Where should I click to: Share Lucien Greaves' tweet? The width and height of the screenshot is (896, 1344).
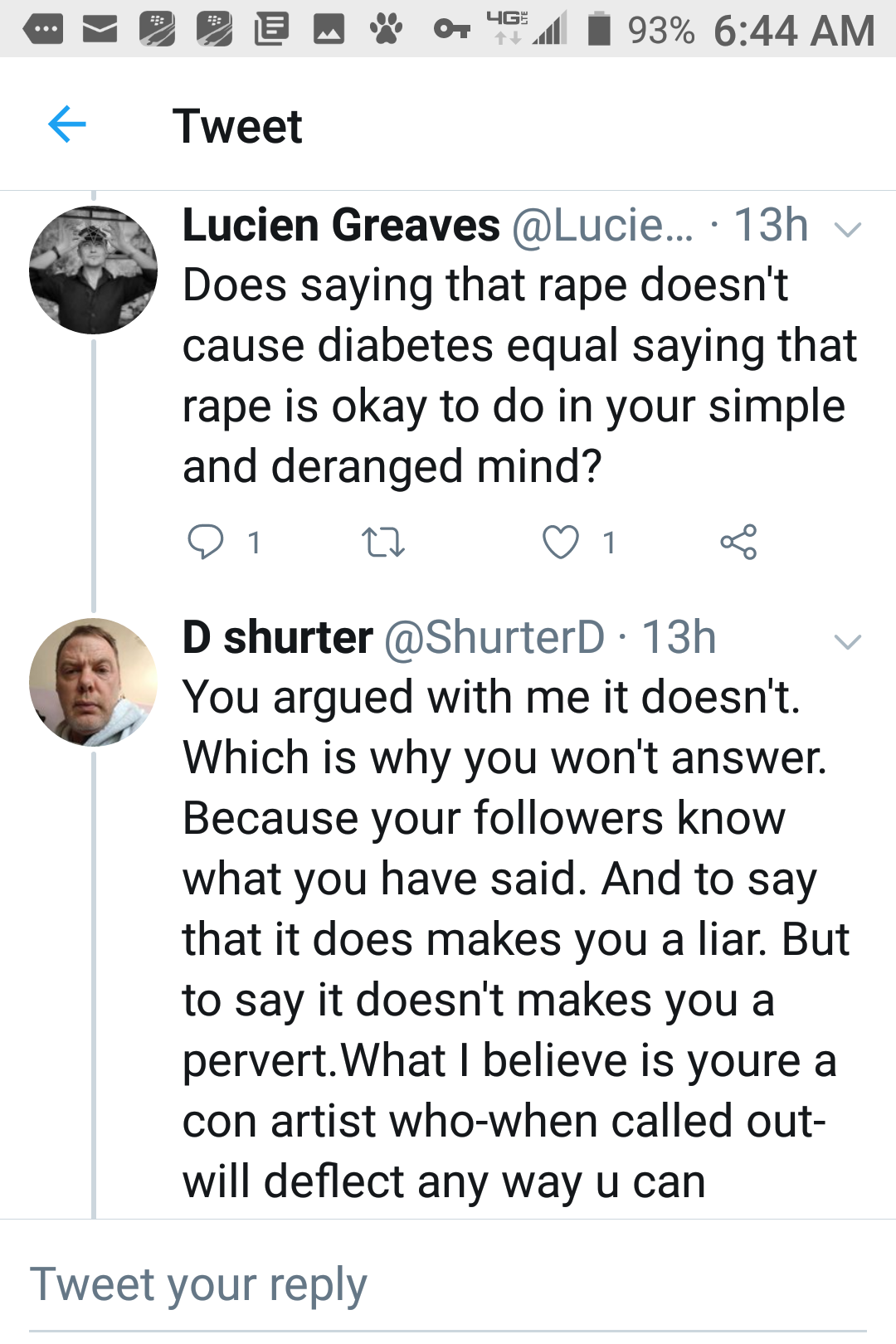[x=738, y=542]
